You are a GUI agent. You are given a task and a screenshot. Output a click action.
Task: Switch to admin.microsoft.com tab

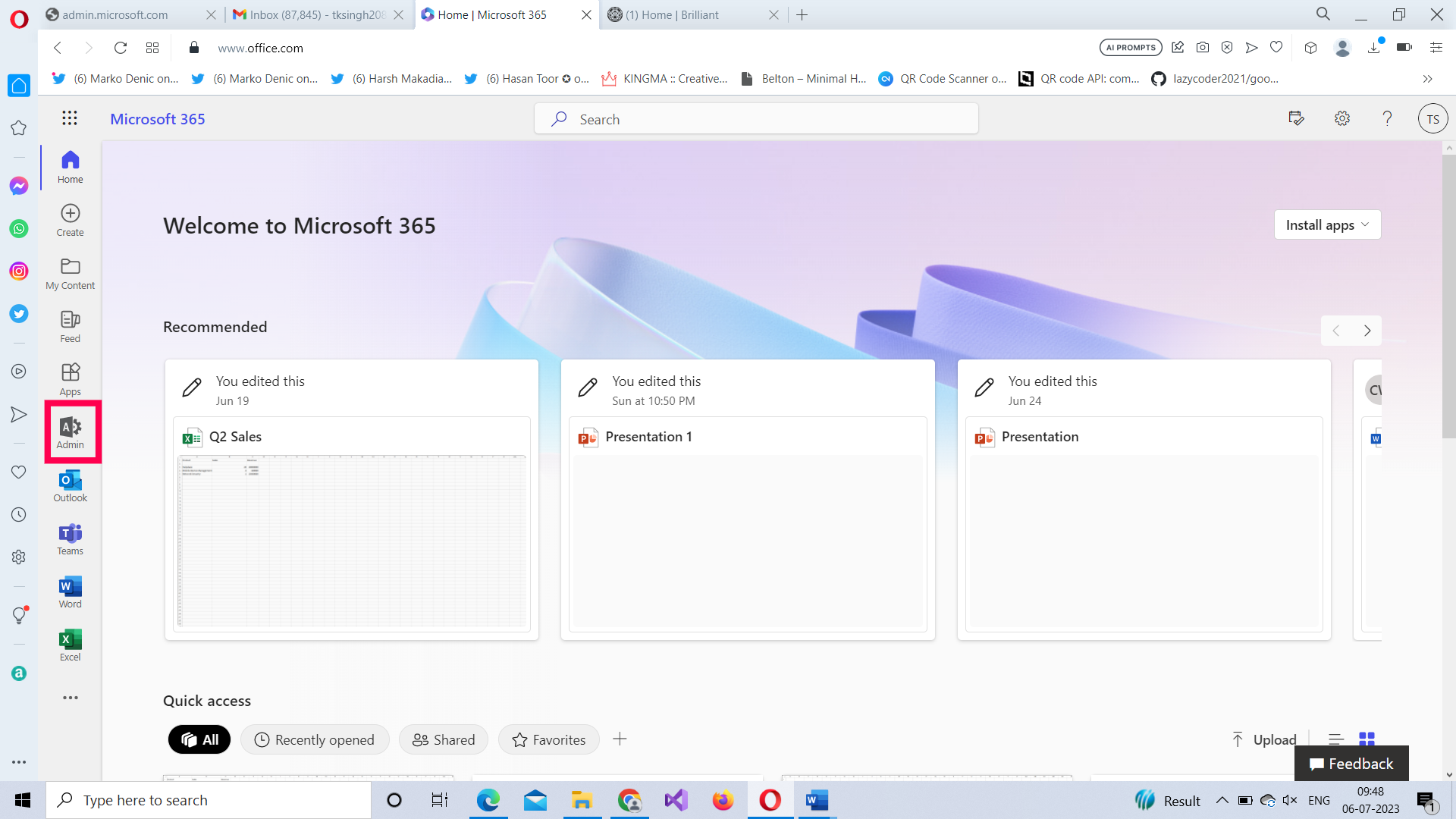(x=130, y=14)
